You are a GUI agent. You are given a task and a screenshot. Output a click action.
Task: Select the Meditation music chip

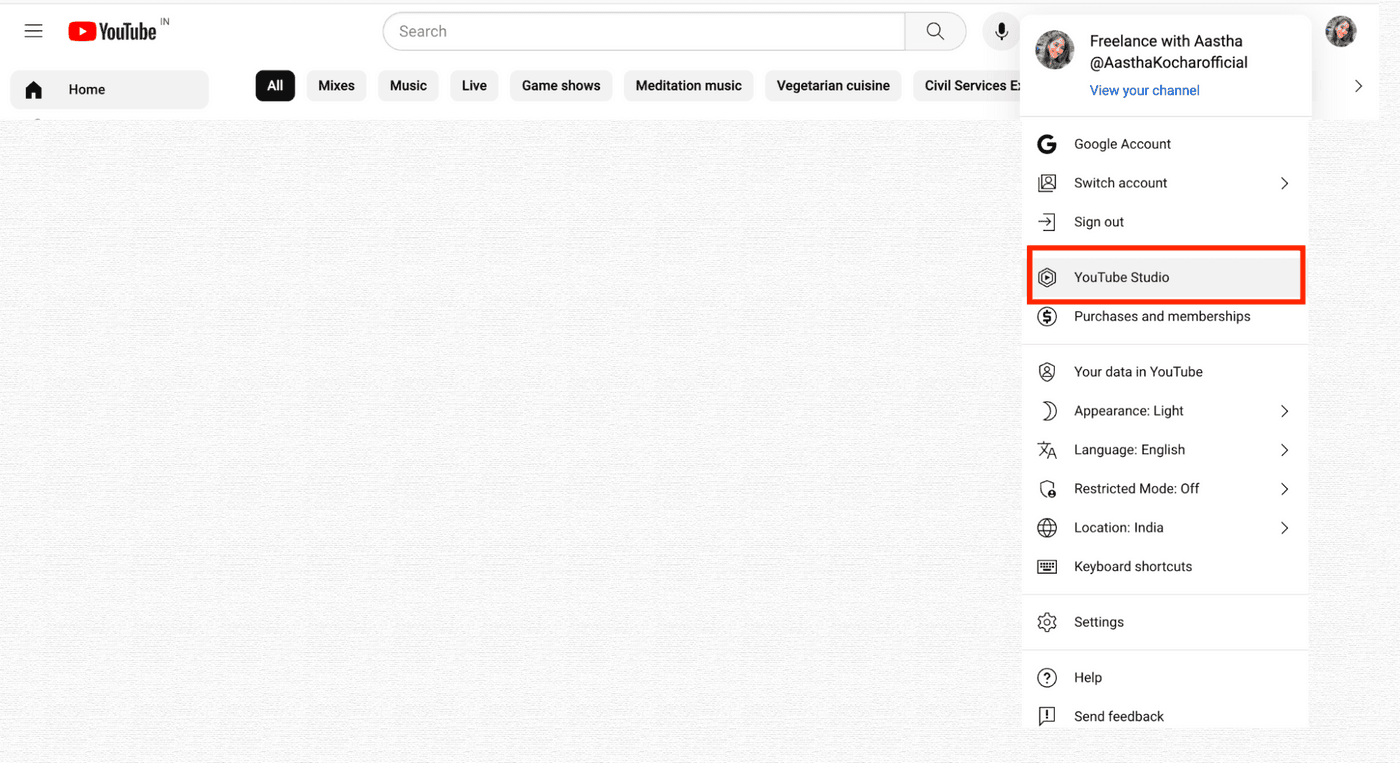click(x=688, y=86)
